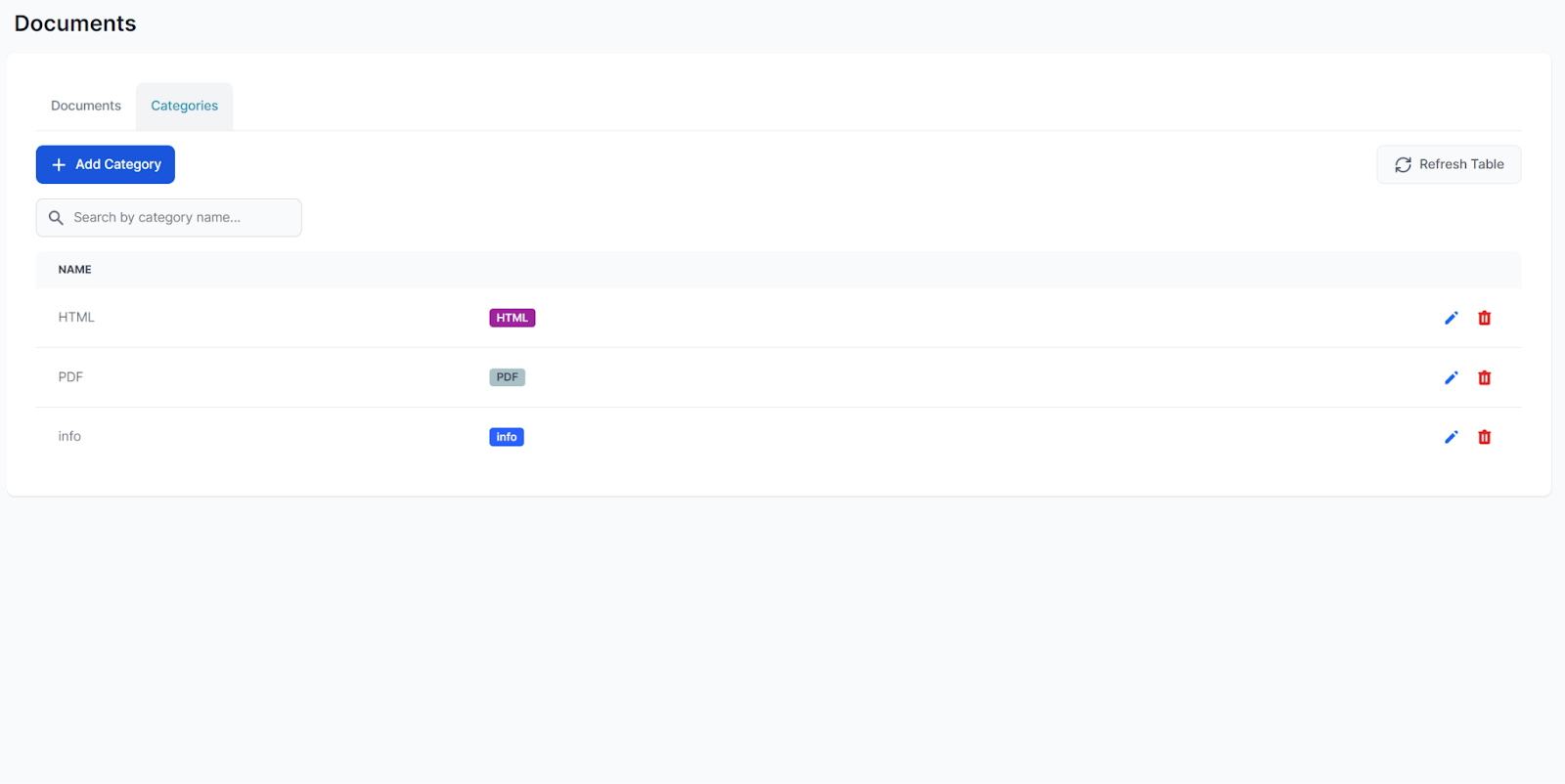This screenshot has width=1565, height=784.
Task: Switch to the Documents tab
Action: pos(85,106)
